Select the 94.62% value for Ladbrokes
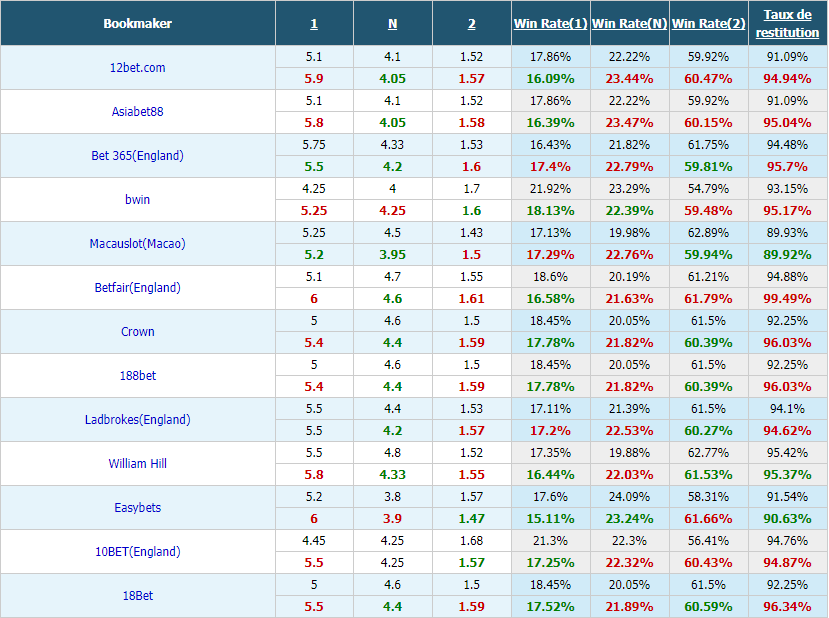Image resolution: width=829 pixels, height=618 pixels. [x=787, y=430]
